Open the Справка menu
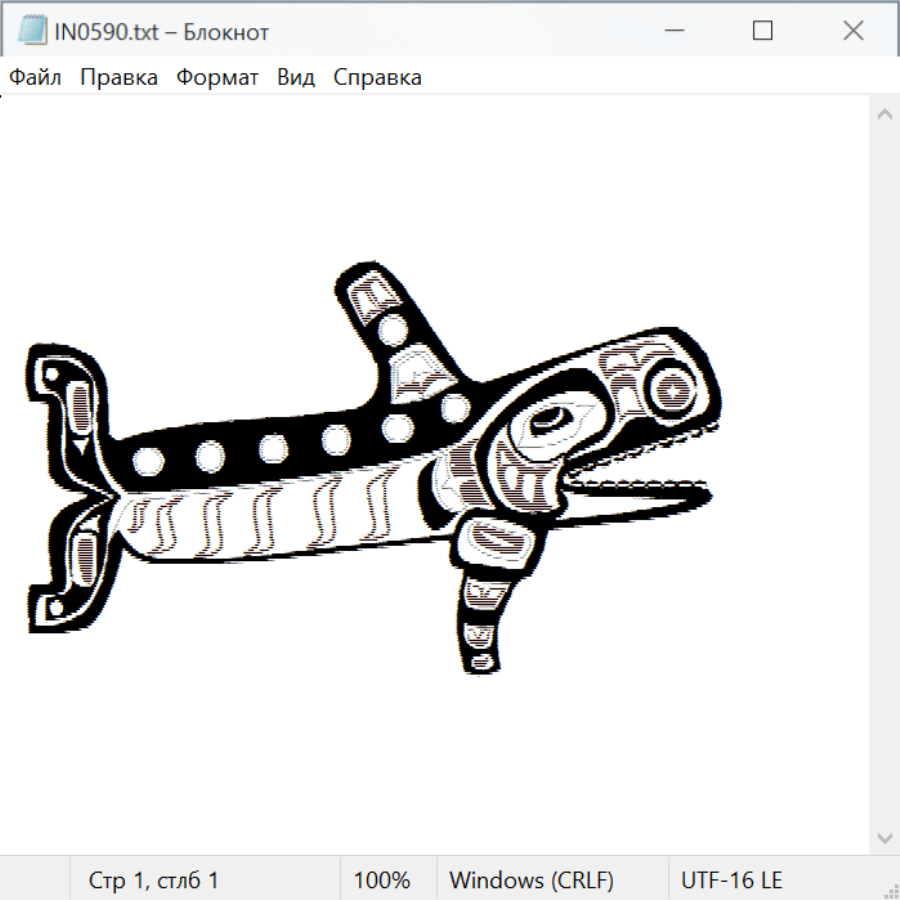Image resolution: width=900 pixels, height=900 pixels. click(x=377, y=77)
